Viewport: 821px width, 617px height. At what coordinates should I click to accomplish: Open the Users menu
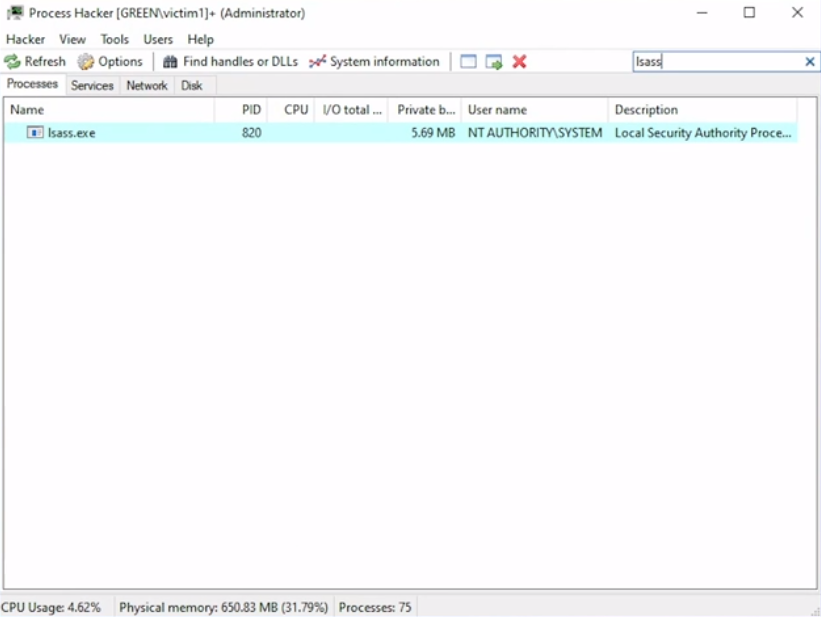point(158,39)
